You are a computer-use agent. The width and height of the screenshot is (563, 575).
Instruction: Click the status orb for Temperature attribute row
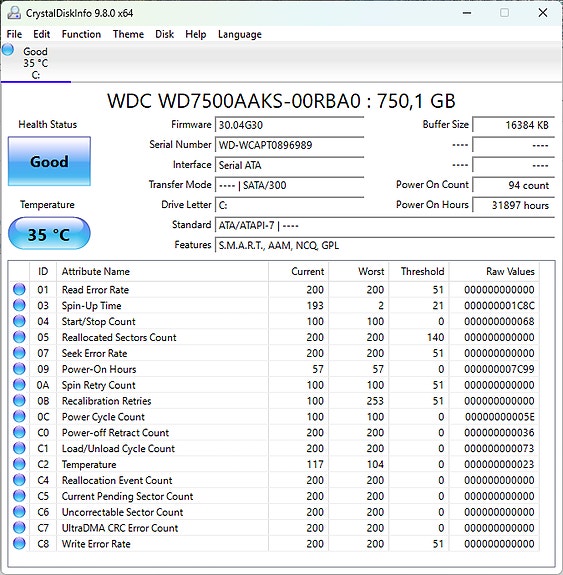point(19,464)
